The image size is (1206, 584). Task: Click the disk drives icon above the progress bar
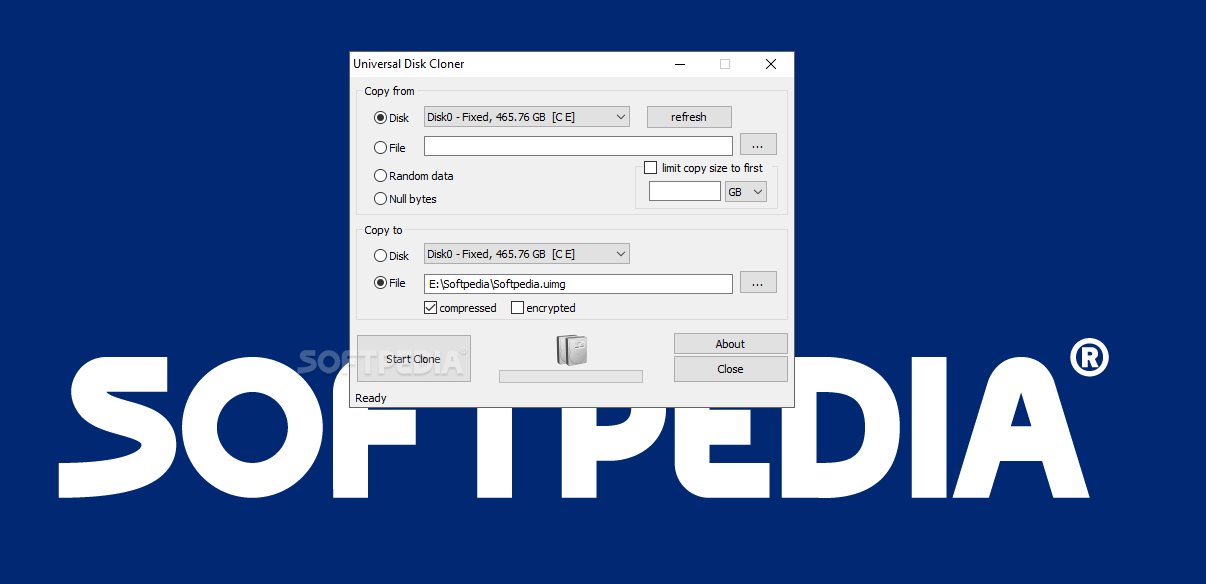tap(571, 350)
